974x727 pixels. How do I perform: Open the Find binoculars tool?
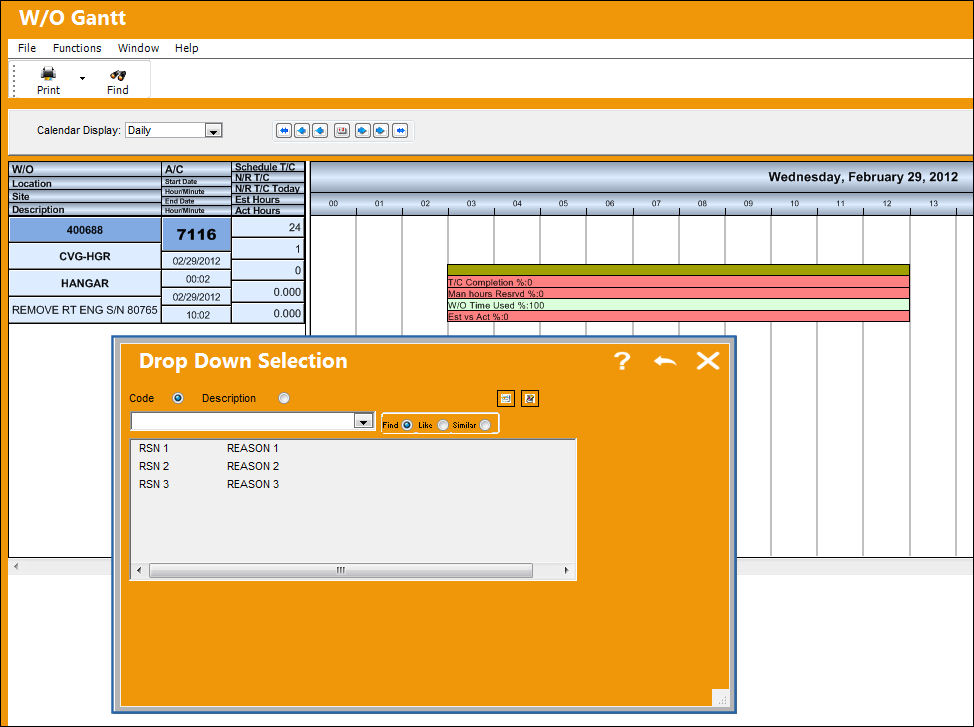tap(117, 80)
